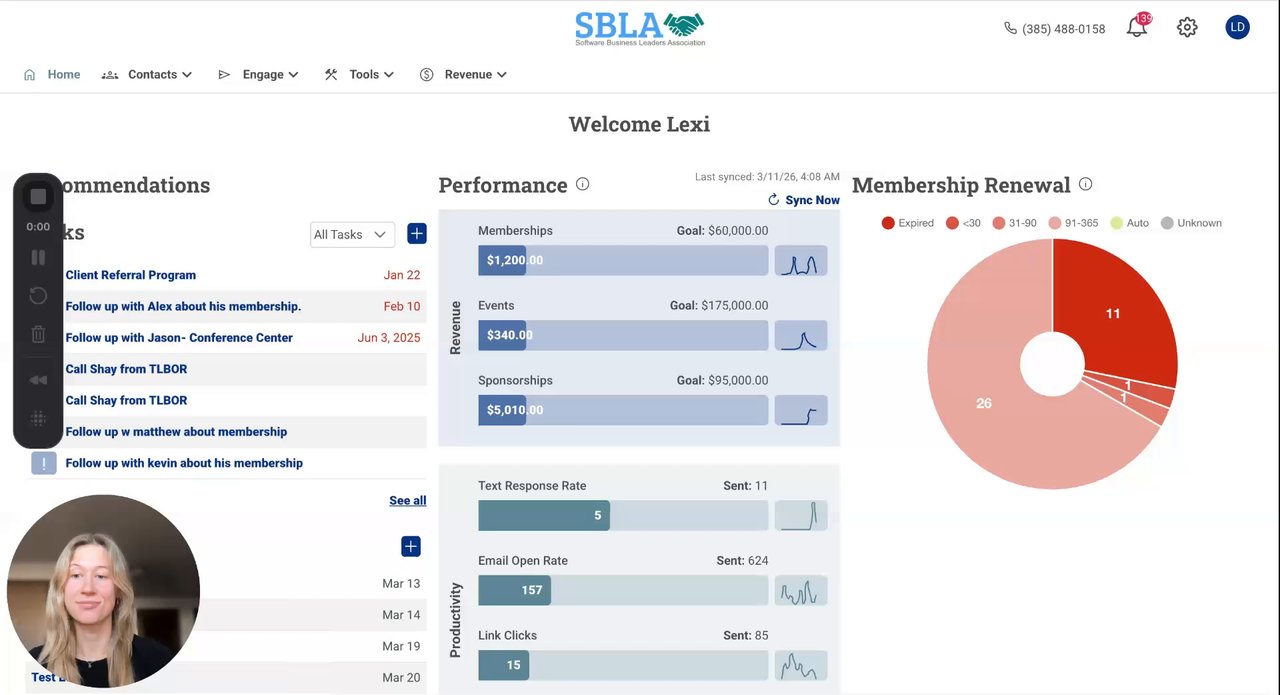The height and width of the screenshot is (695, 1280).
Task: Open the settings gear icon
Action: (x=1187, y=28)
